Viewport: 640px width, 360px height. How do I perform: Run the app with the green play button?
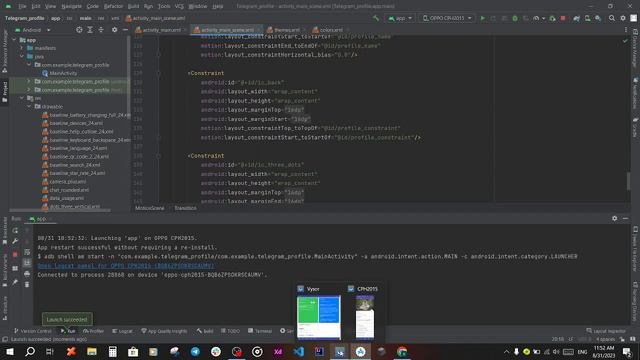coord(483,18)
